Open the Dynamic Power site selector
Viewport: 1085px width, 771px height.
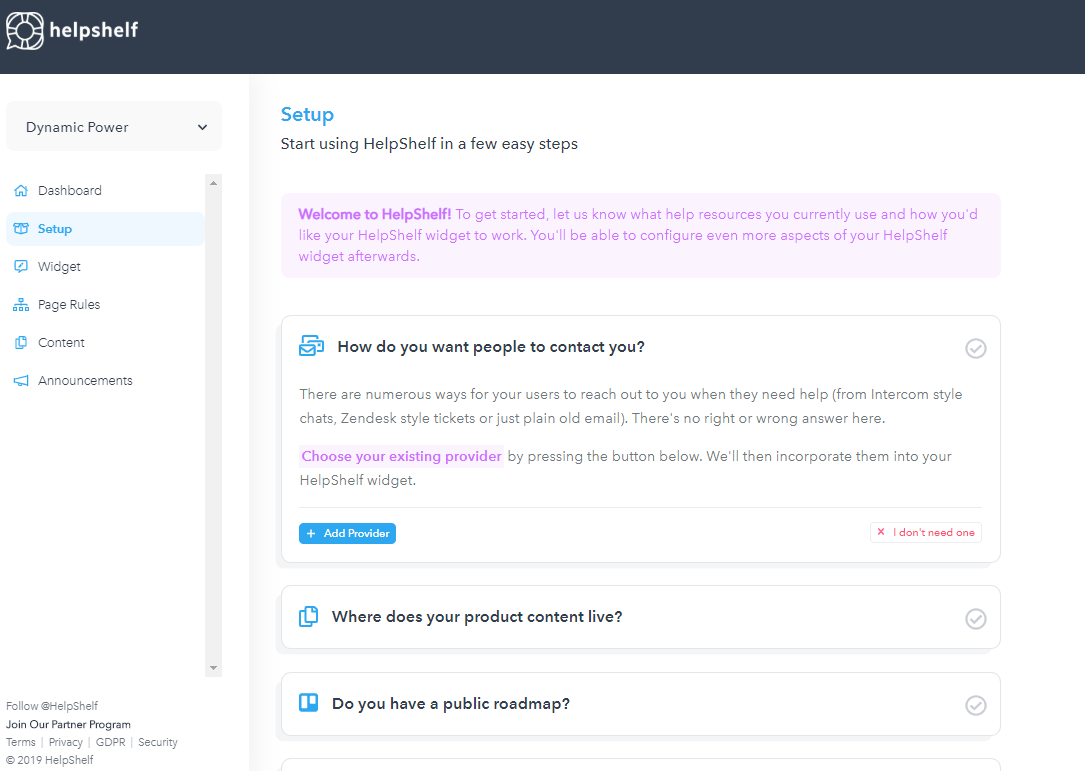point(113,126)
